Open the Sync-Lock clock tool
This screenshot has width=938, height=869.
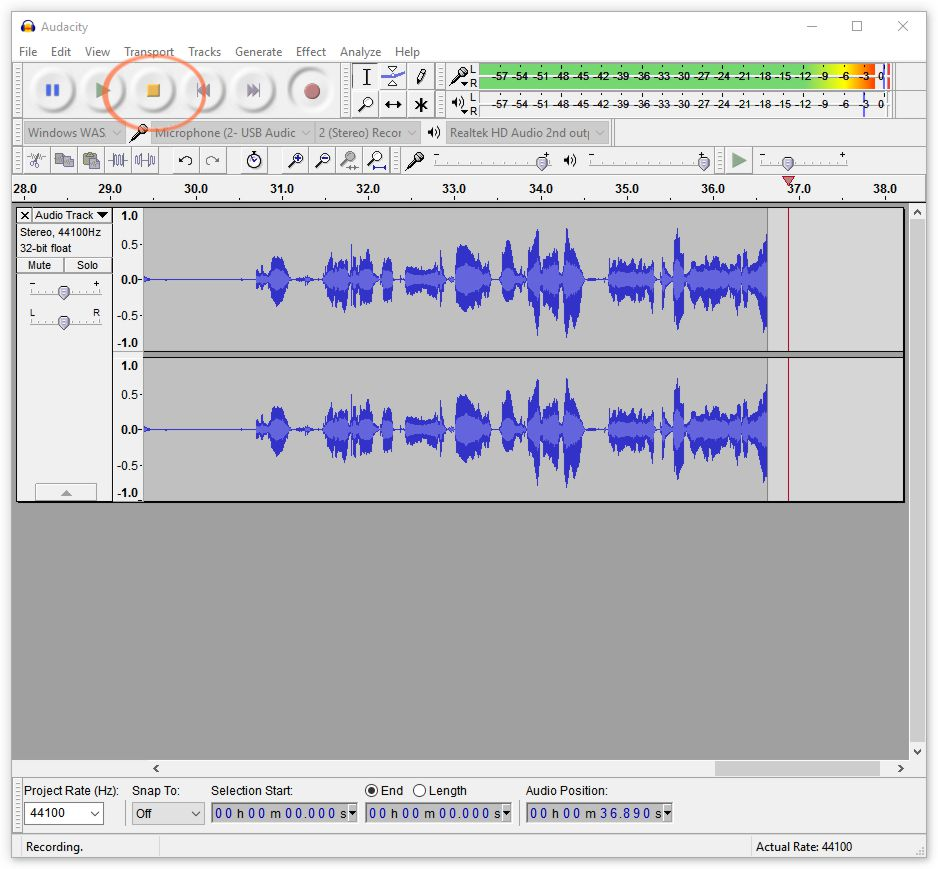pyautogui.click(x=254, y=160)
